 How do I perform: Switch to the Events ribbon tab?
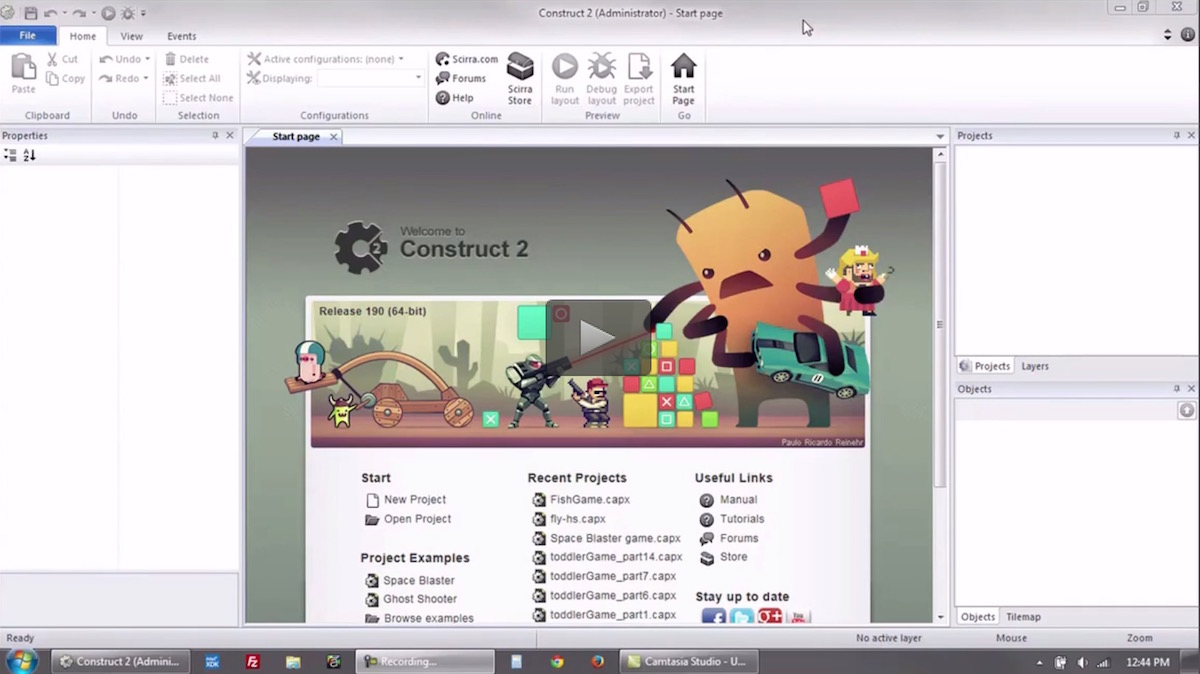coord(182,36)
